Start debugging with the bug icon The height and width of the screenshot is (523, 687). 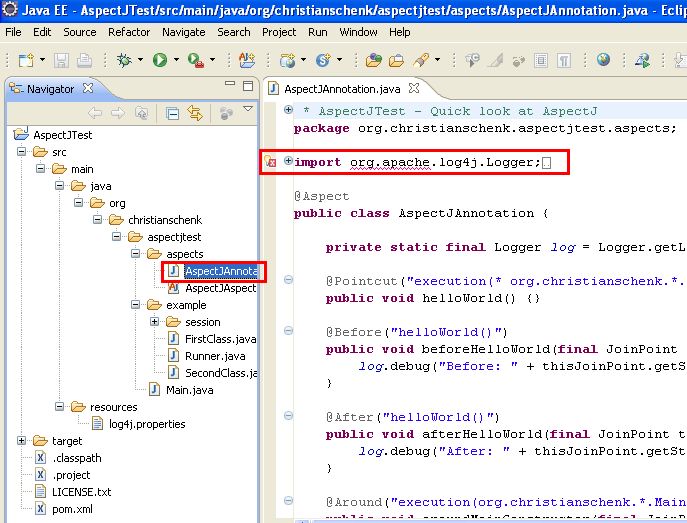click(124, 60)
